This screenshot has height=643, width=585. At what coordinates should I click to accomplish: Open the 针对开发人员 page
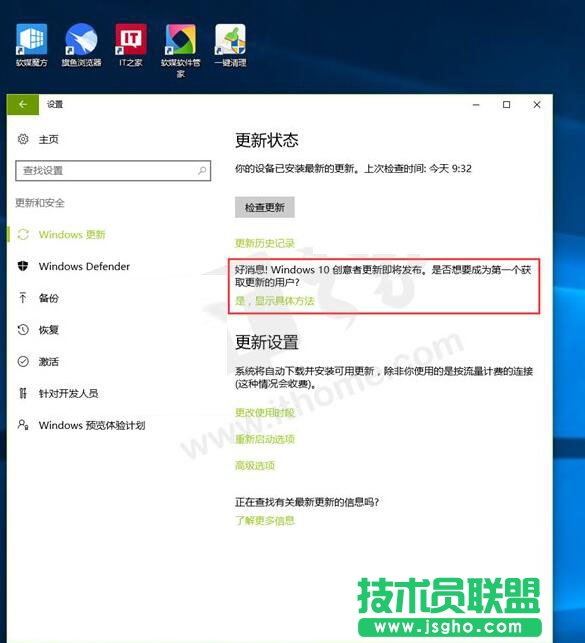(68, 393)
